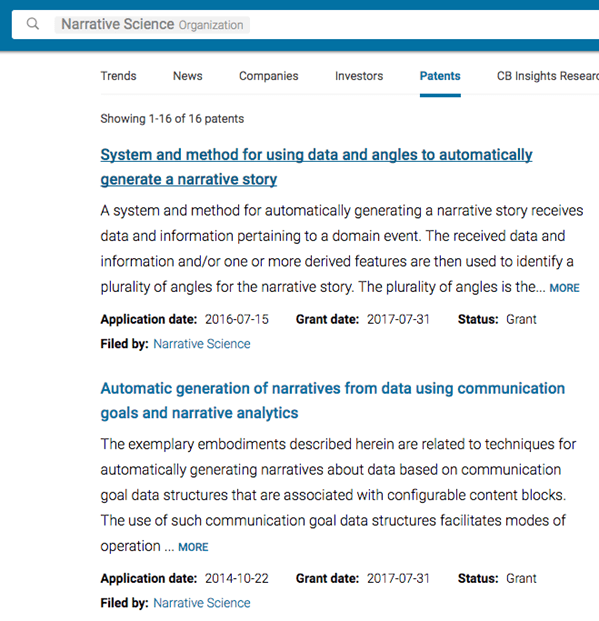
Task: Open the 'Automatic generation of narratives from data' patent
Action: click(332, 389)
